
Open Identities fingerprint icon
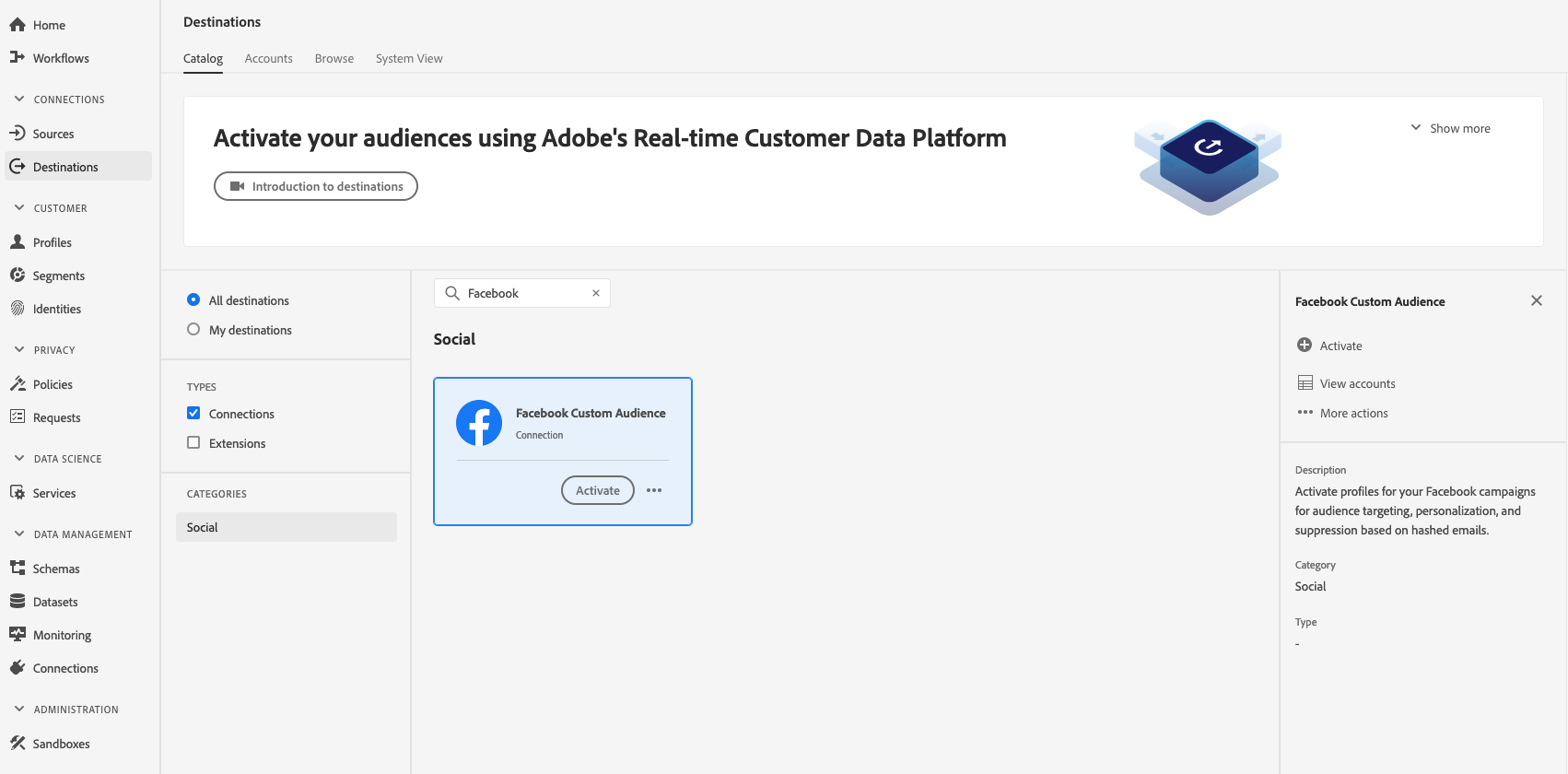(x=17, y=308)
